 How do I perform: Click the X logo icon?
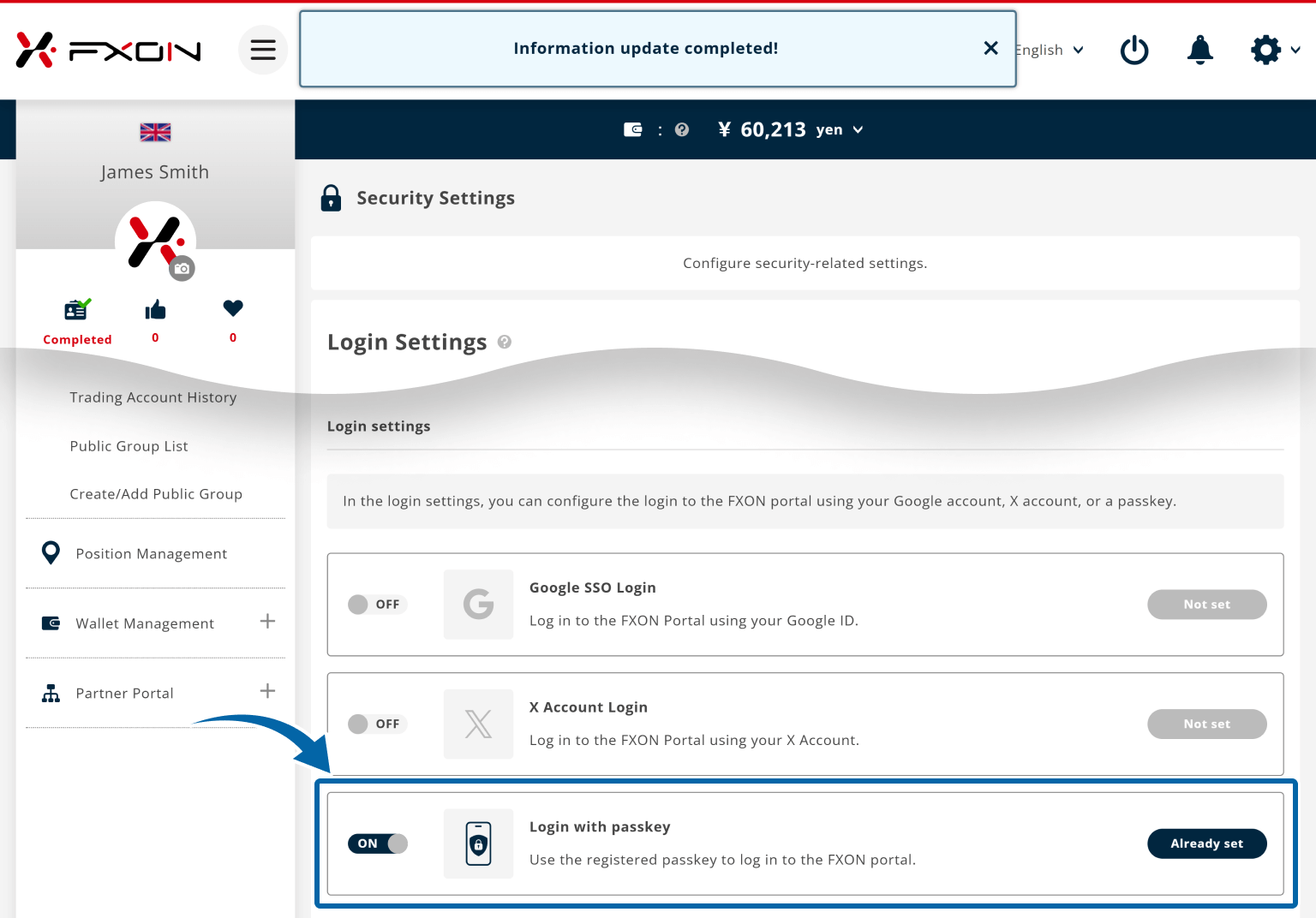click(x=479, y=724)
